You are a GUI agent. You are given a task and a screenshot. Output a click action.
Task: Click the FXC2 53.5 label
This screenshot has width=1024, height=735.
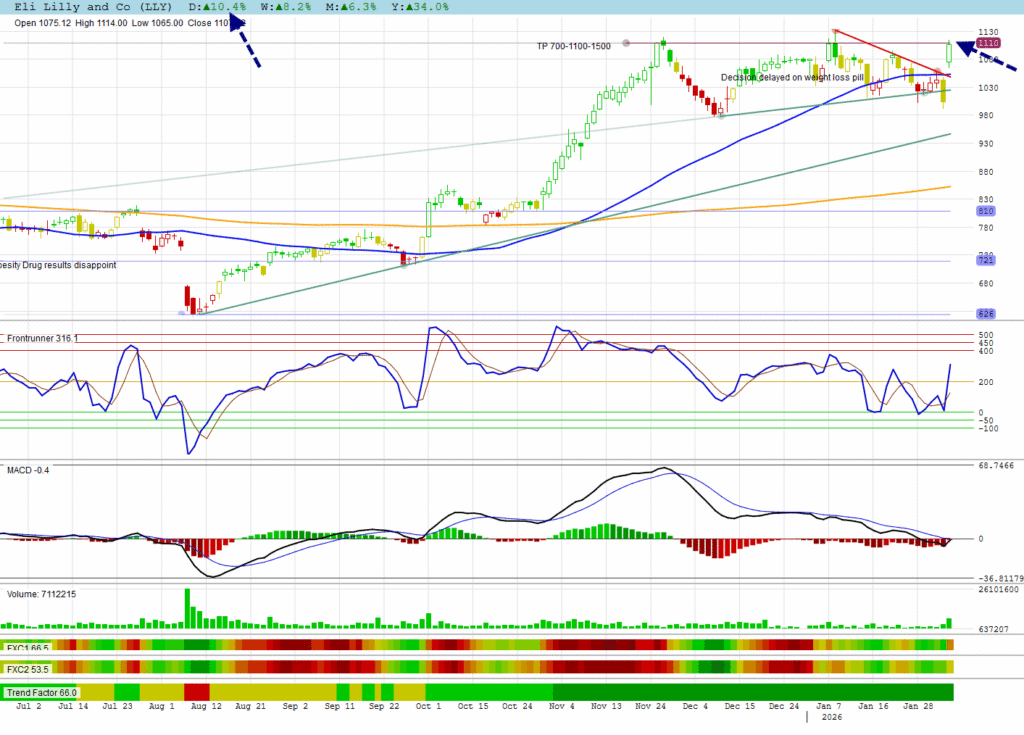click(27, 668)
